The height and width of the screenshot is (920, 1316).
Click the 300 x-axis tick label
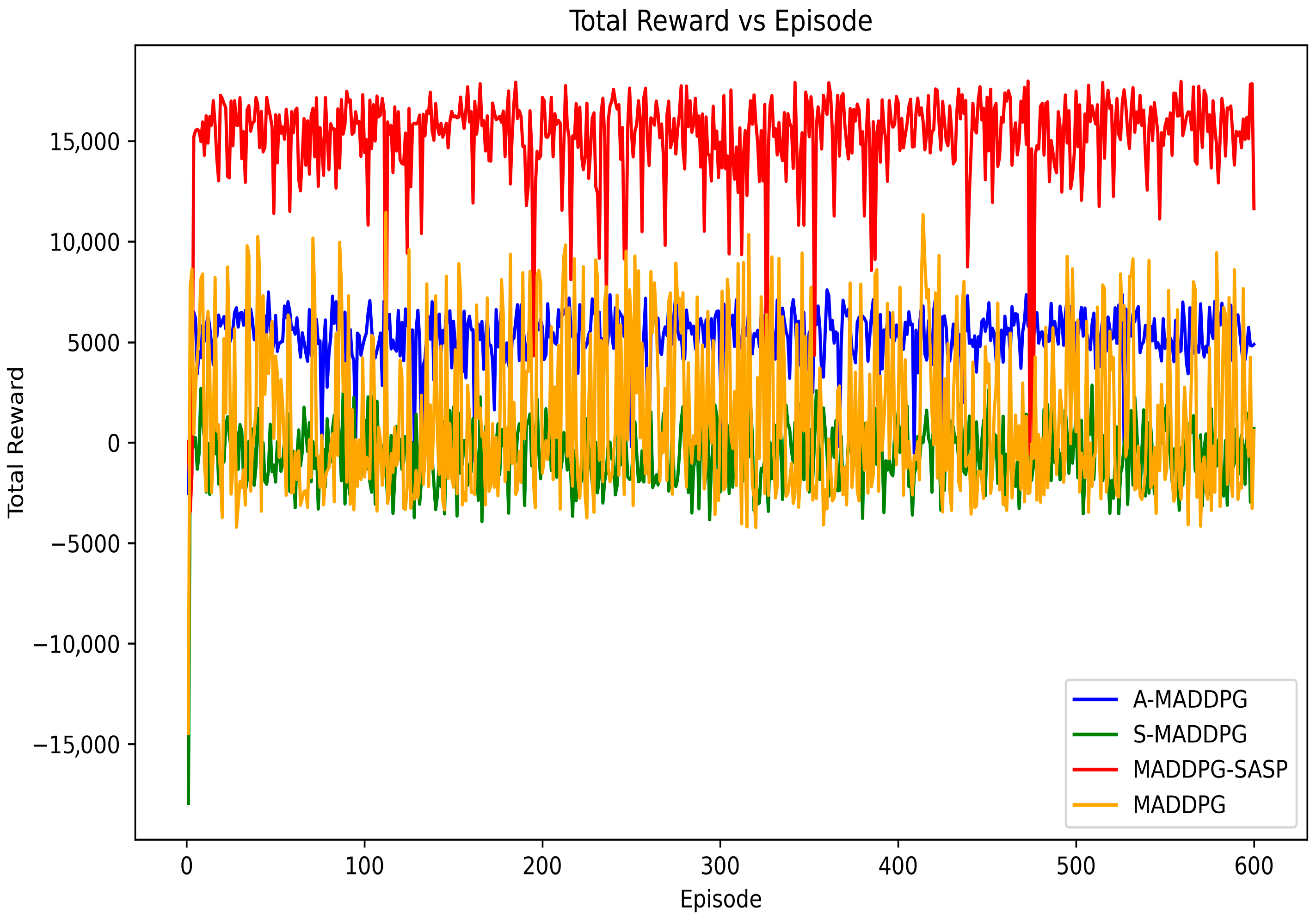(720, 866)
